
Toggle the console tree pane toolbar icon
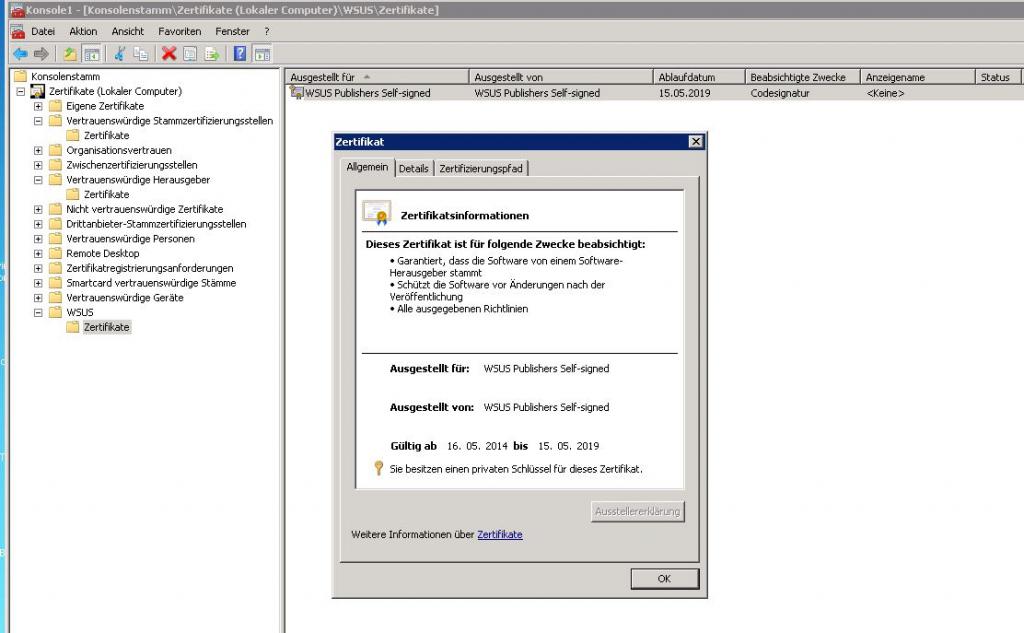point(92,54)
